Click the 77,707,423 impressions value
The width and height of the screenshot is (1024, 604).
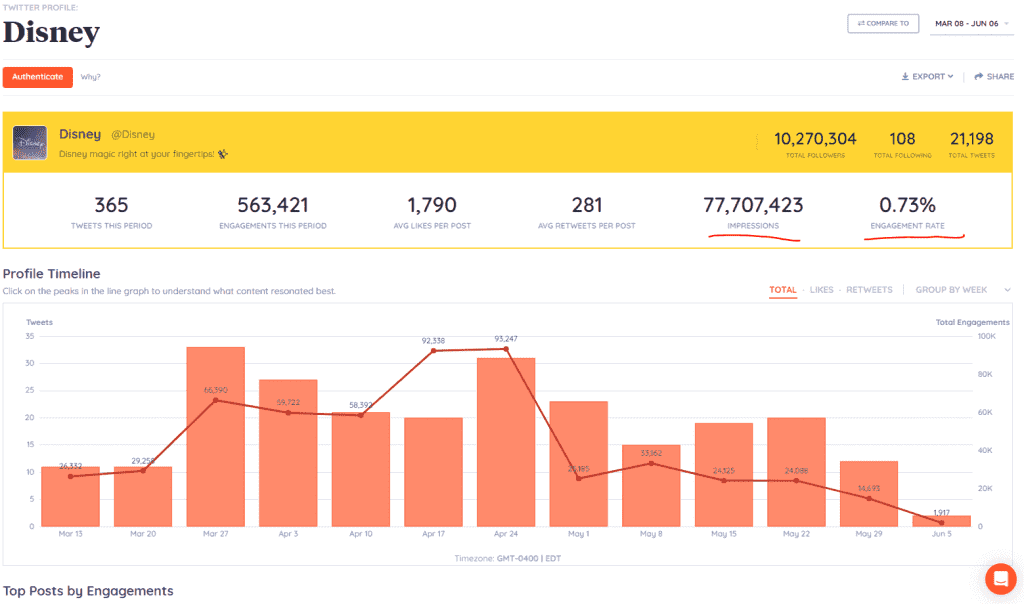pyautogui.click(x=753, y=205)
